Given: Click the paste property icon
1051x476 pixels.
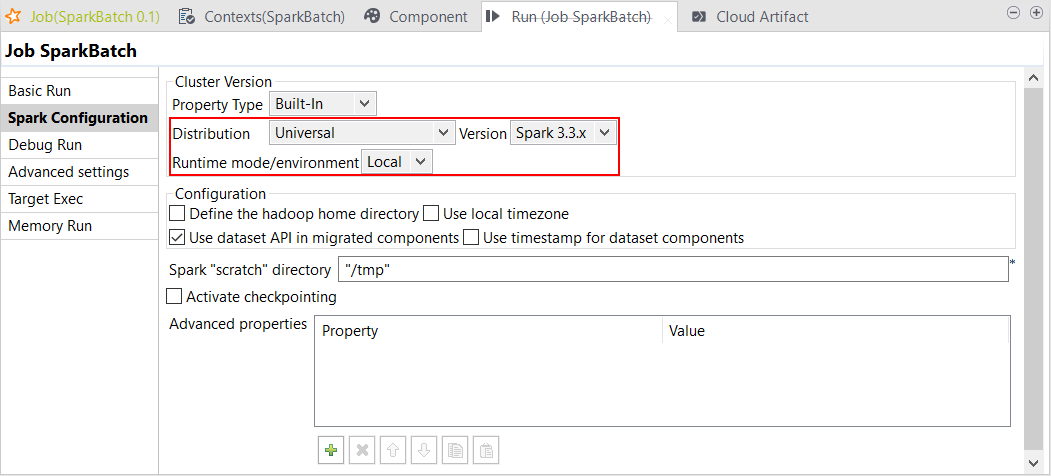Looking at the screenshot, I should pos(485,450).
